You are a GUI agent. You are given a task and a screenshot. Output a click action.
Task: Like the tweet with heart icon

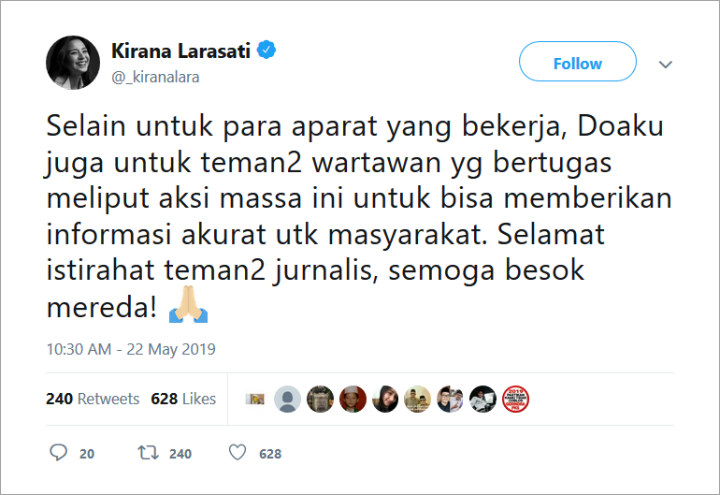(237, 453)
